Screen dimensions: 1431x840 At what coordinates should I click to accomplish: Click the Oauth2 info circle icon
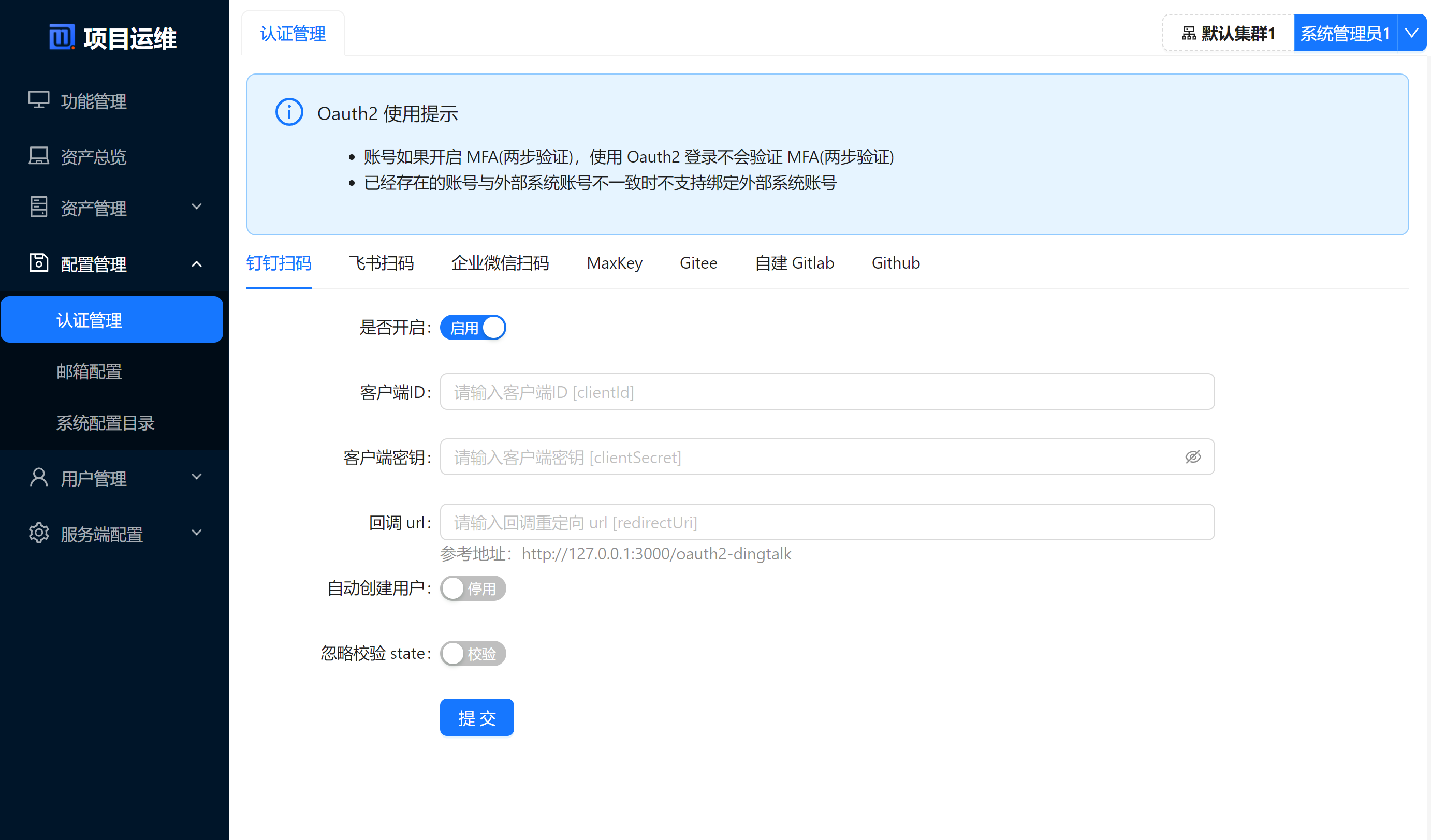point(289,112)
